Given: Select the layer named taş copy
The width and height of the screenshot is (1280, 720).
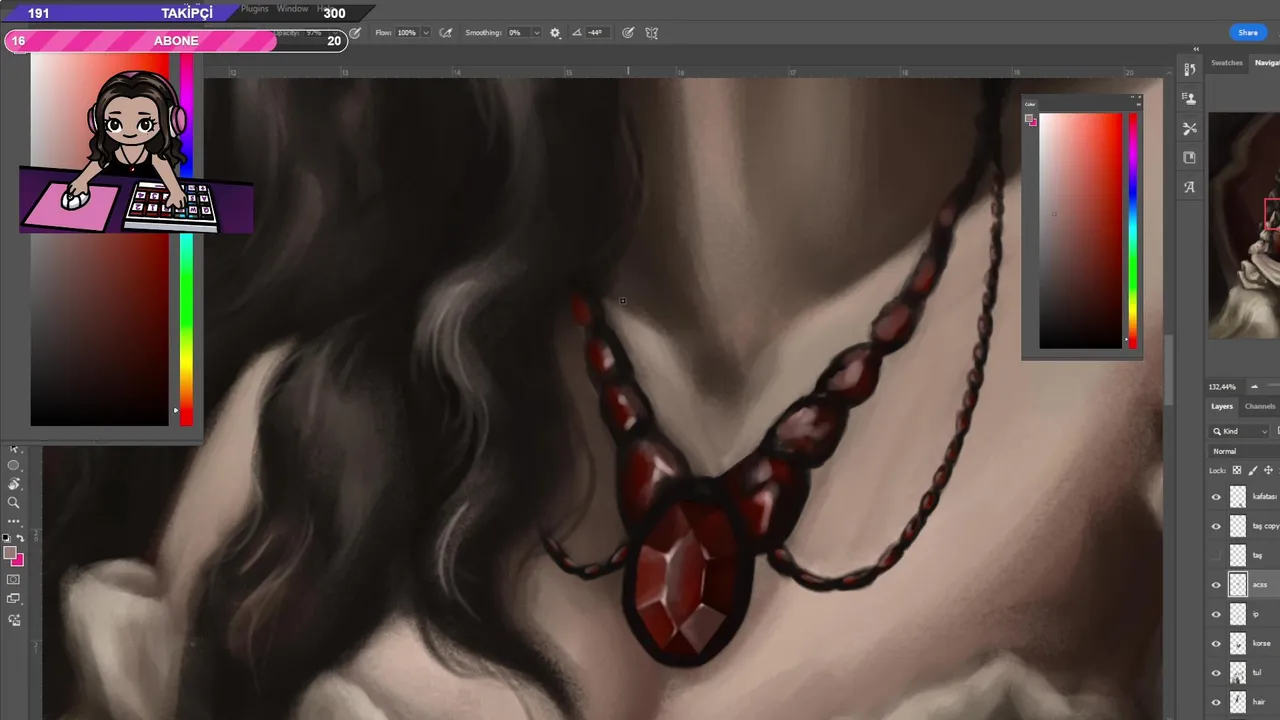Looking at the screenshot, I should point(1266,526).
